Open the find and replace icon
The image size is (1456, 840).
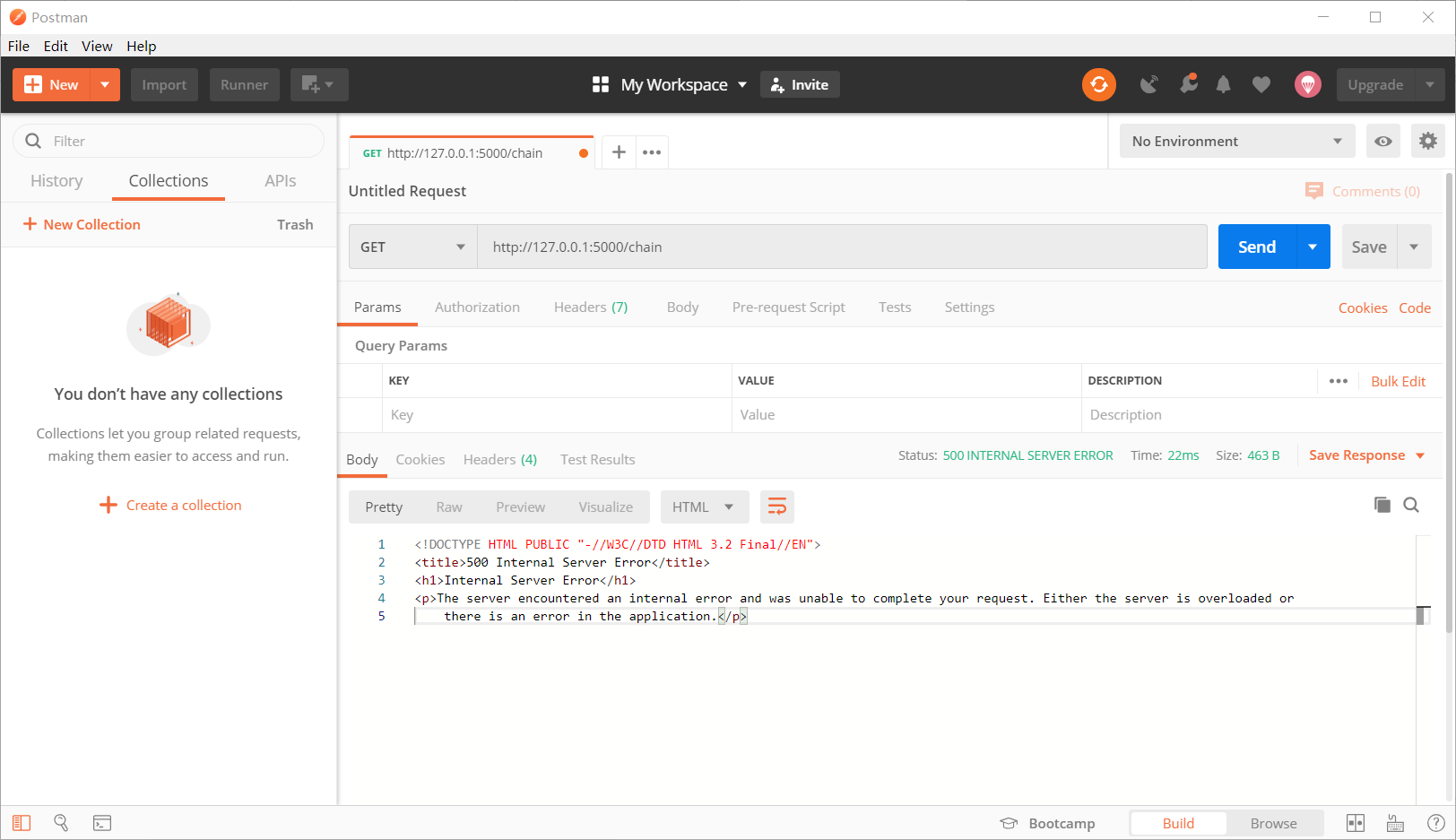tap(61, 823)
